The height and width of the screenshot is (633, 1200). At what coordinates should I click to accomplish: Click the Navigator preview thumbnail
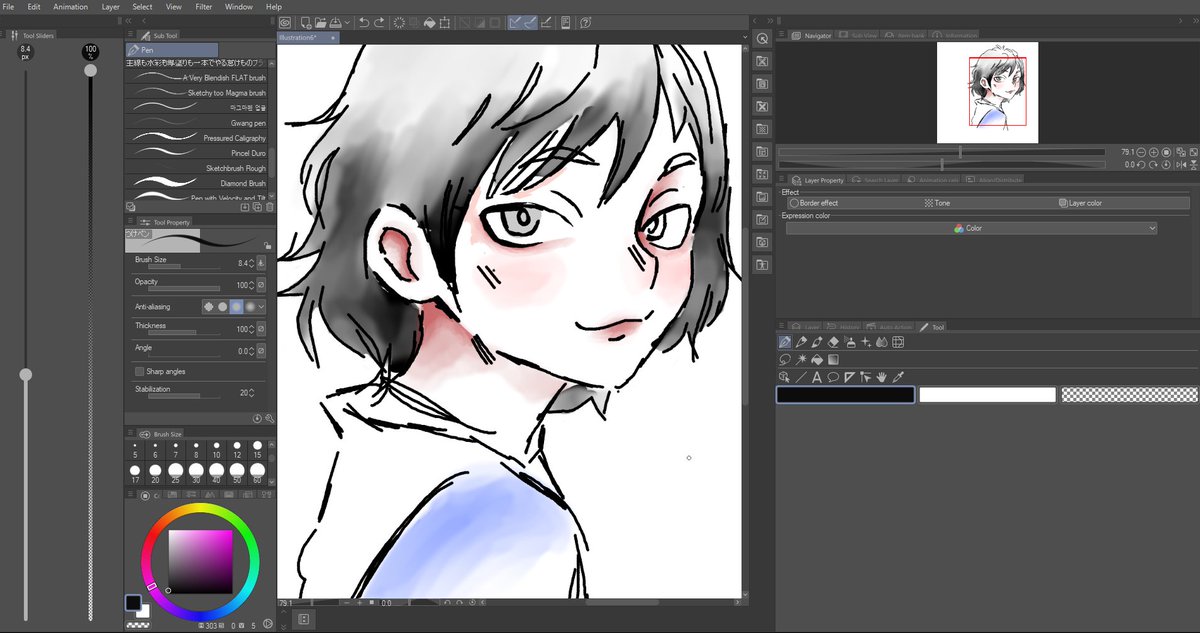click(x=987, y=92)
